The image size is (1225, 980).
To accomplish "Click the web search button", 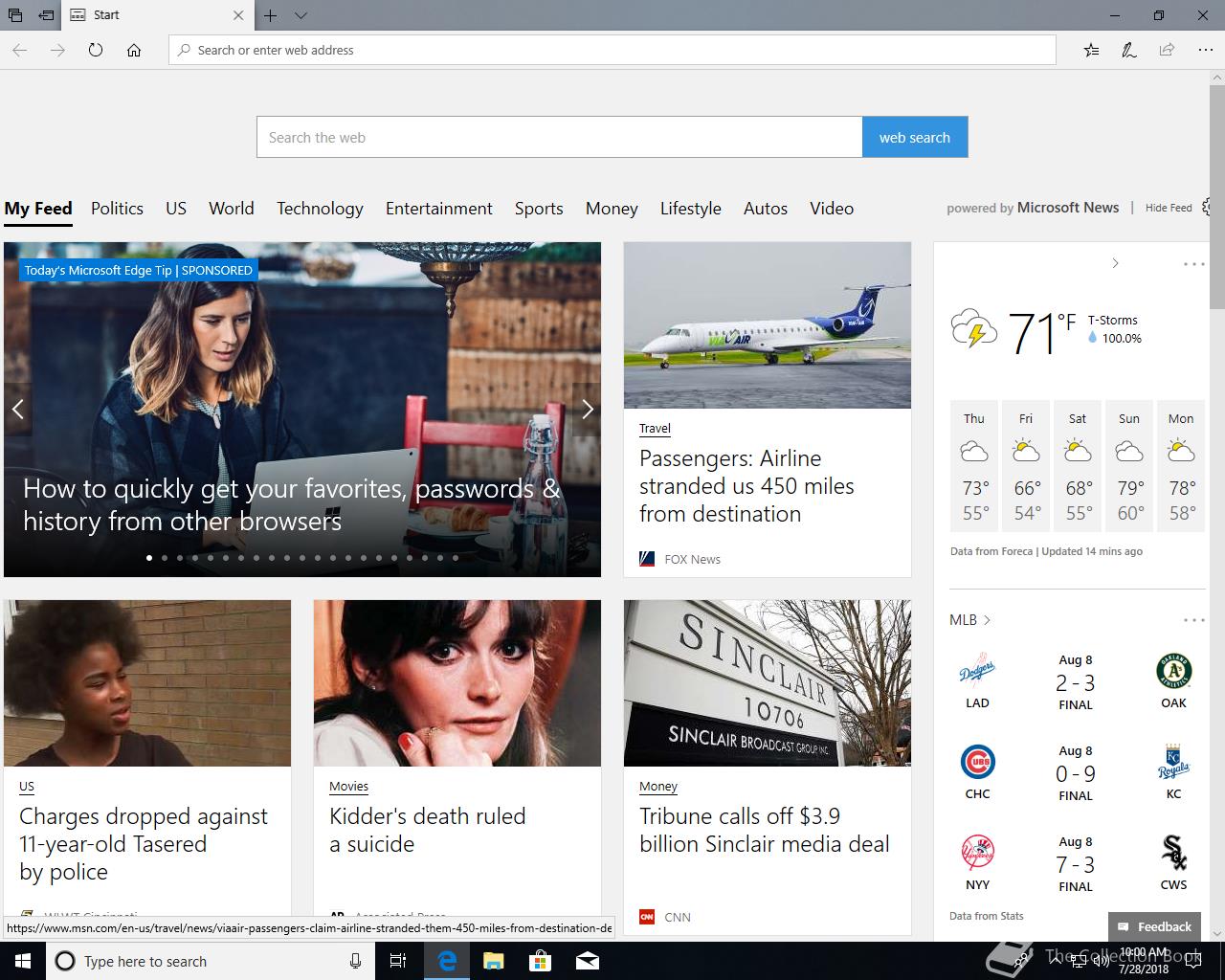I will click(915, 137).
